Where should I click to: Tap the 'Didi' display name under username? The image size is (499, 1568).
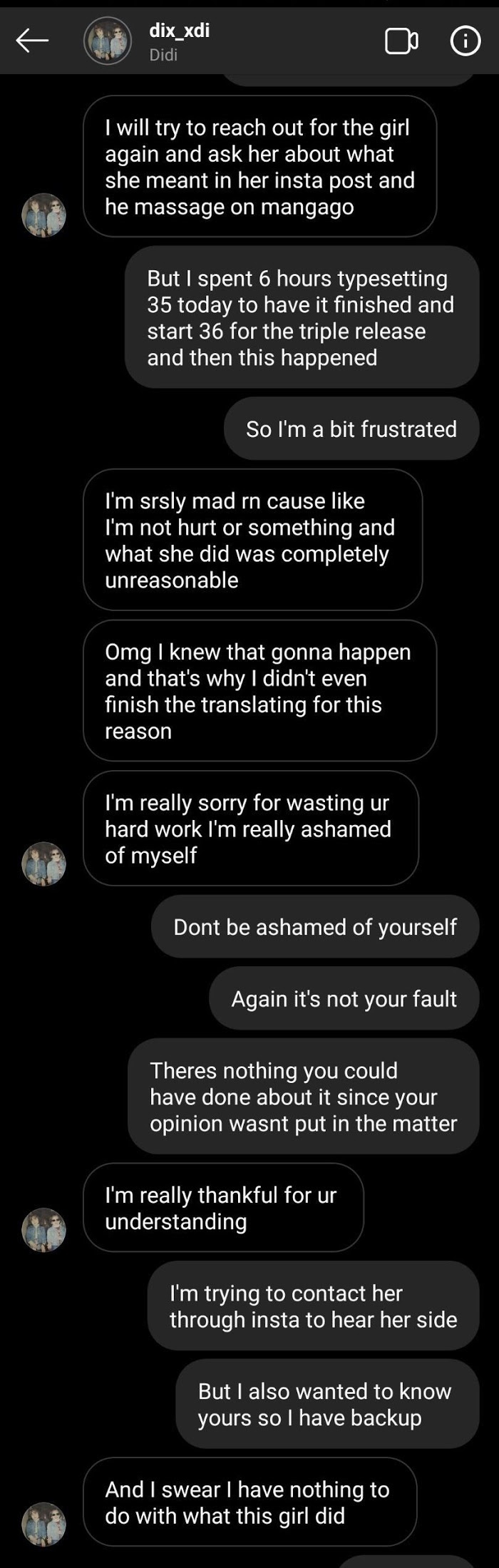pos(163,55)
